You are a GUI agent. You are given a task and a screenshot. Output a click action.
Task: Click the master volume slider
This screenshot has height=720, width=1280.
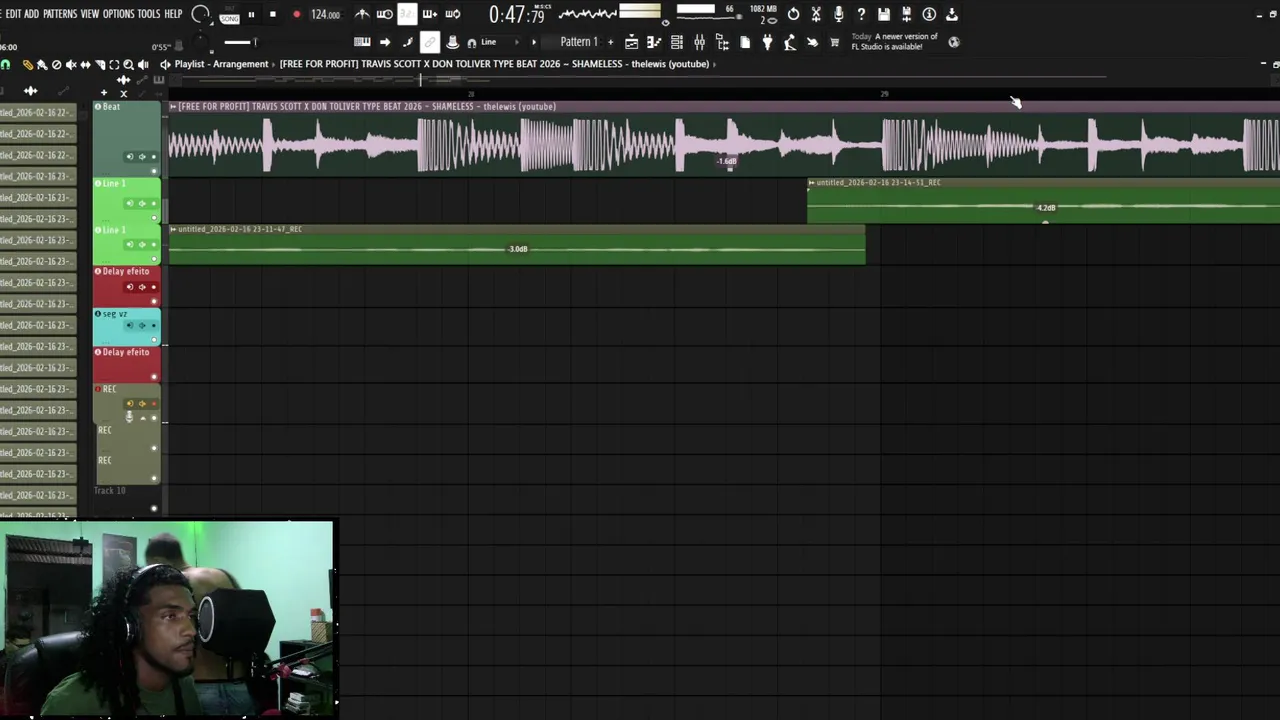tap(240, 42)
